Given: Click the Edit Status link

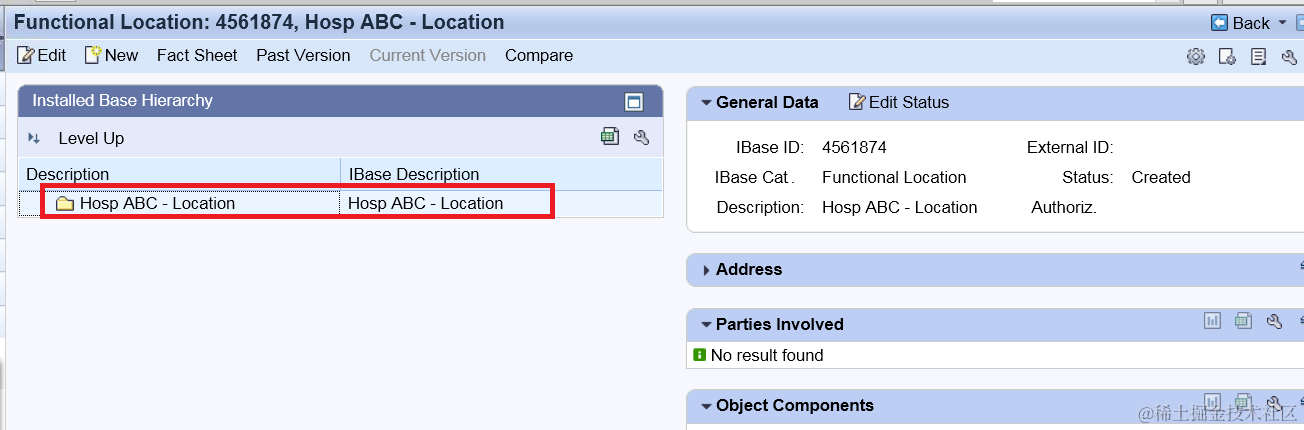Looking at the screenshot, I should coord(909,102).
